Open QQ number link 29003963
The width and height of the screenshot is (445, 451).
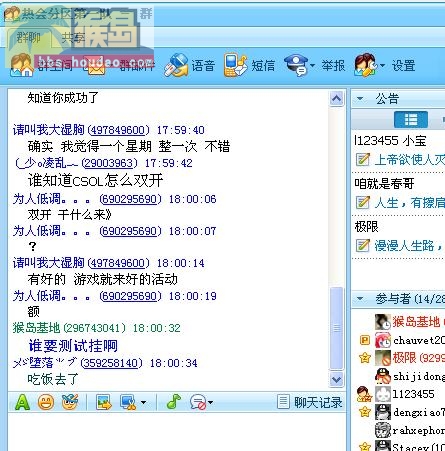[x=109, y=163]
